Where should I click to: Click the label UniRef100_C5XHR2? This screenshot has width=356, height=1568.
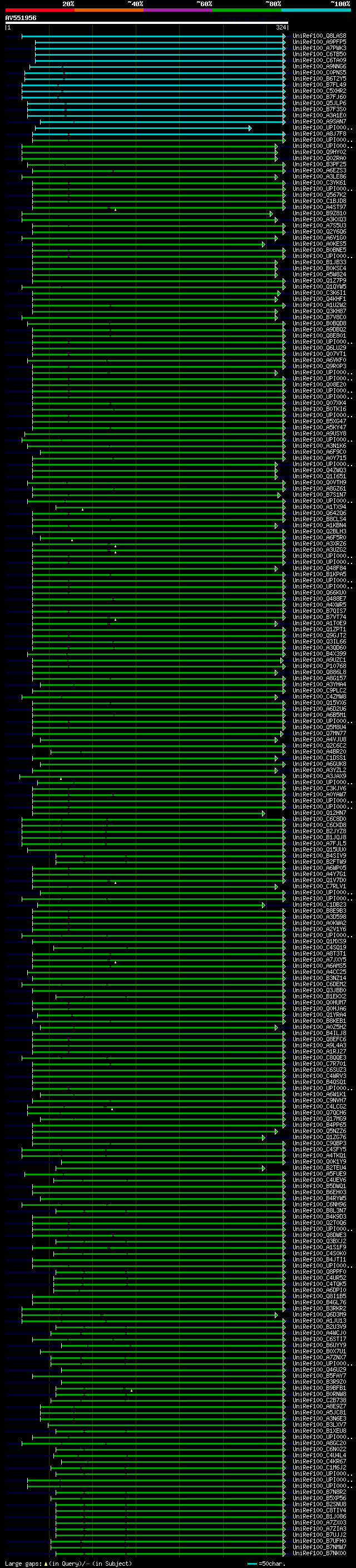[x=319, y=91]
